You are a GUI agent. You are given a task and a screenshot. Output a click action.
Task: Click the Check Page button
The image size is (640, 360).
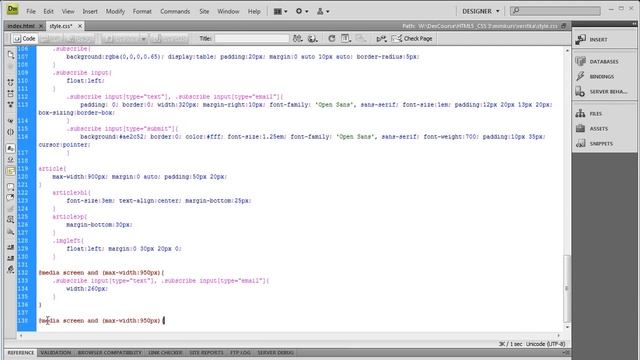point(412,38)
